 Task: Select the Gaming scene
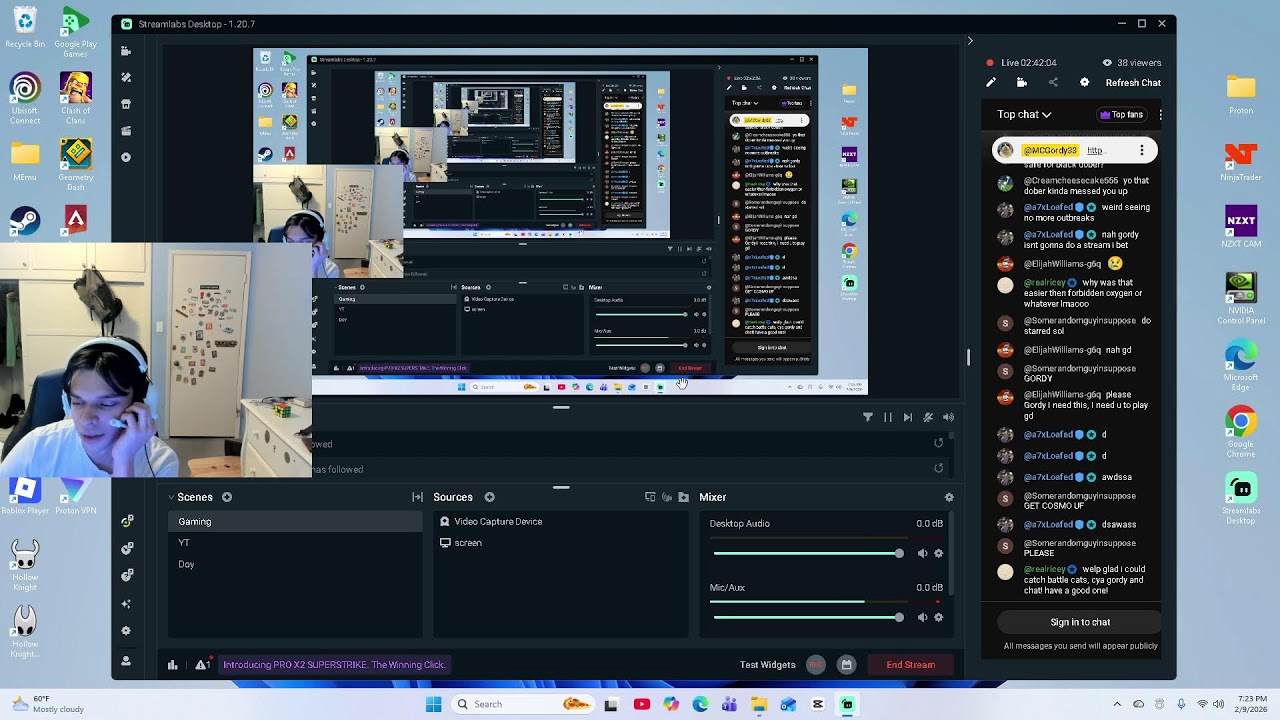pos(296,522)
